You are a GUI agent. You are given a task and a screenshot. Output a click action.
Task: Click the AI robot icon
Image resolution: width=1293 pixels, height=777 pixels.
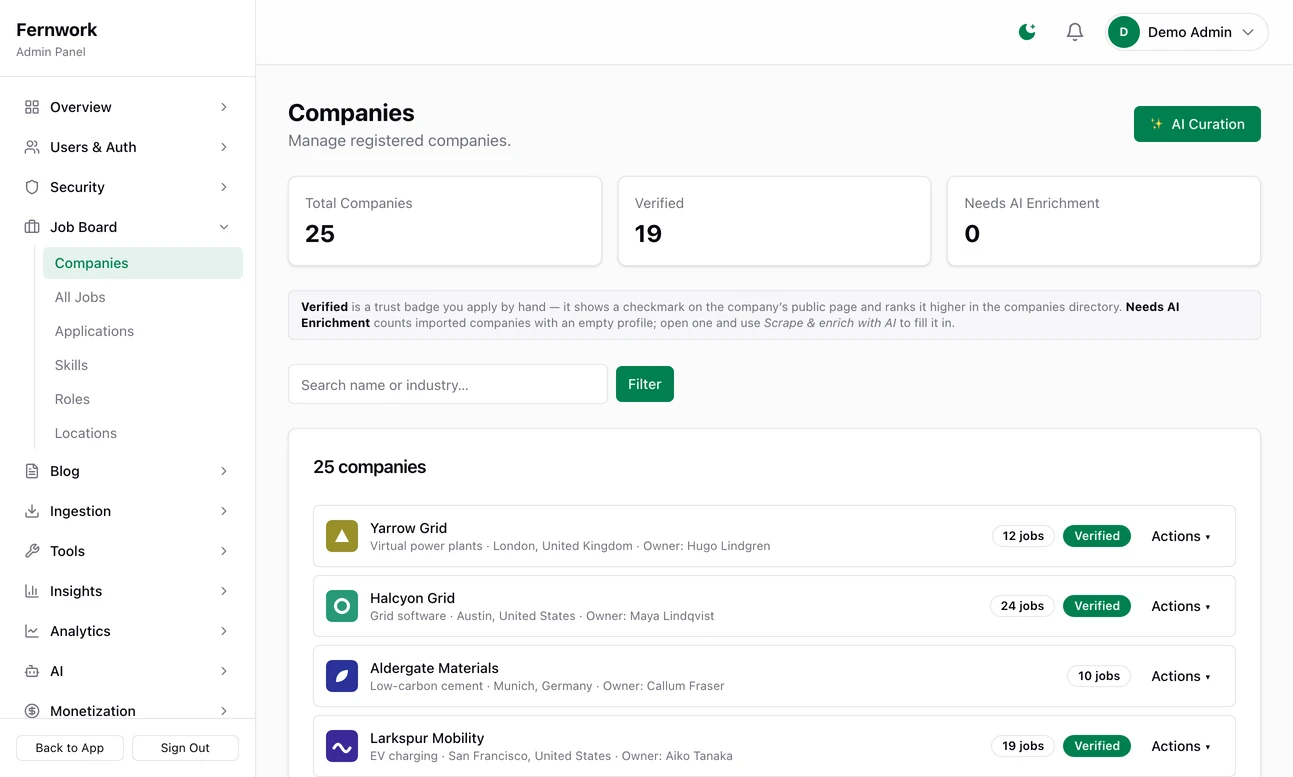coord(32,671)
